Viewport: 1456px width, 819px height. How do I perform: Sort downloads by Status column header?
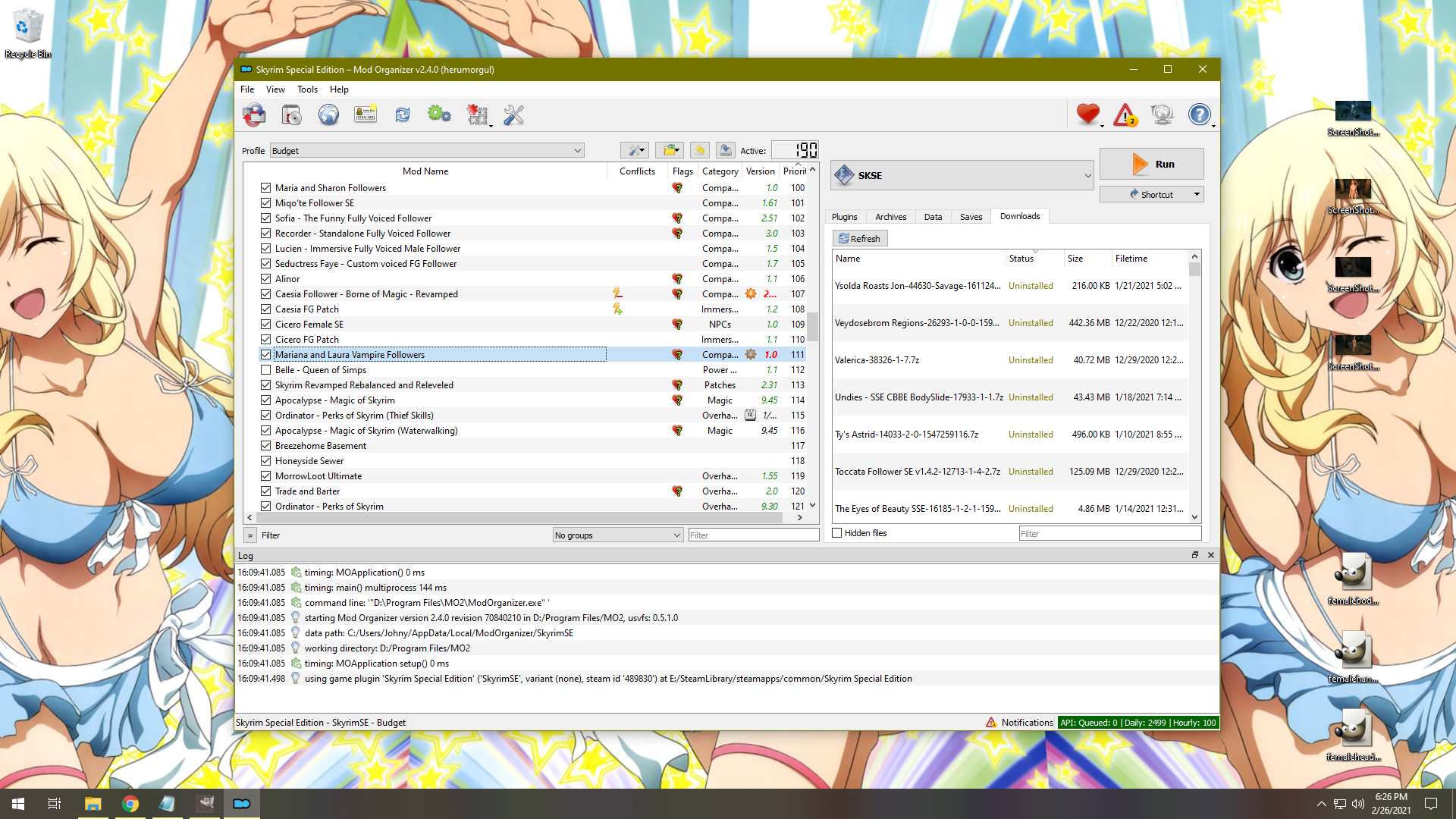(x=1034, y=259)
